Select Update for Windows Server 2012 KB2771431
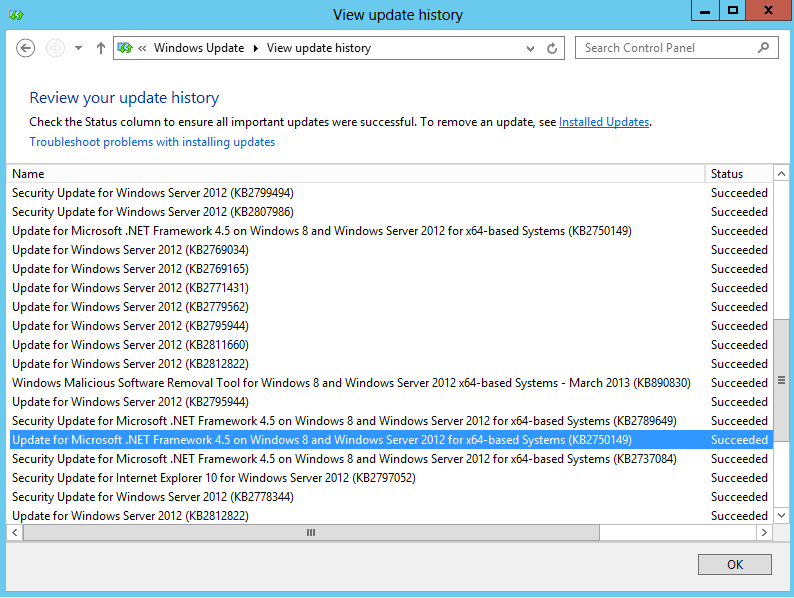 click(x=390, y=288)
